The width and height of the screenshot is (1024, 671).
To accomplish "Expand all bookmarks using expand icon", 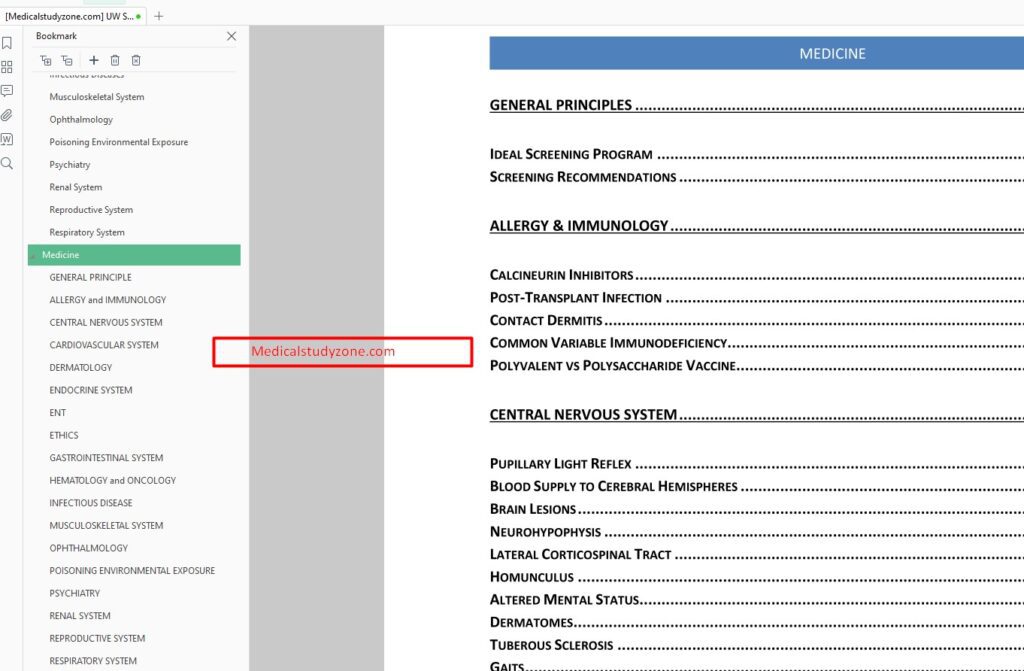I will pyautogui.click(x=45, y=60).
